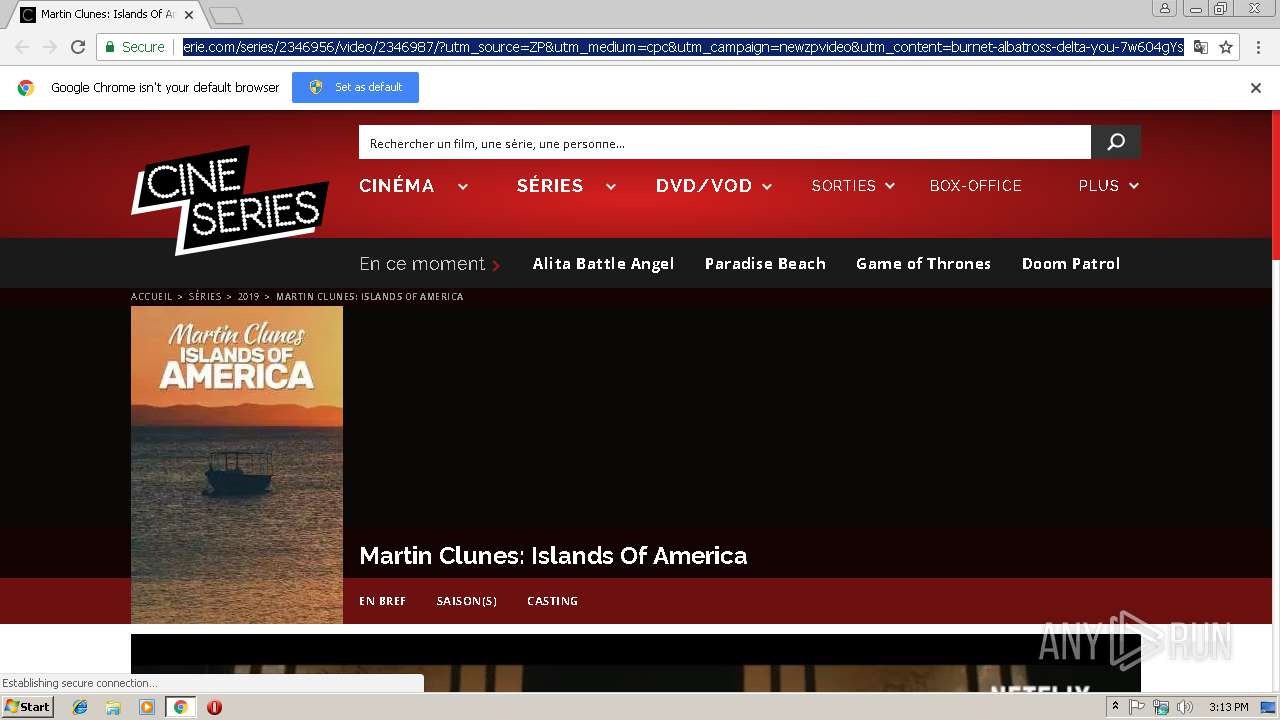Expand the PLUS dropdown chevron
Screen dimensions: 1280x720
[x=1134, y=186]
